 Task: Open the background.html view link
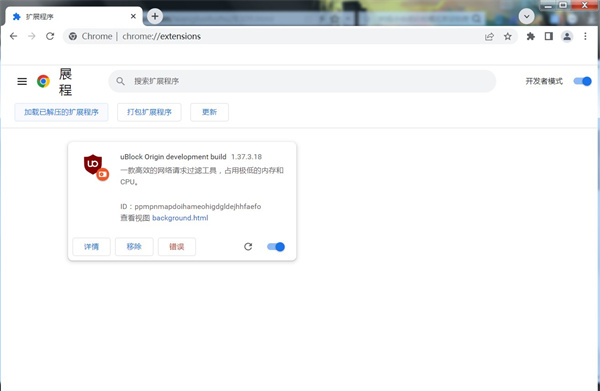coord(180,218)
